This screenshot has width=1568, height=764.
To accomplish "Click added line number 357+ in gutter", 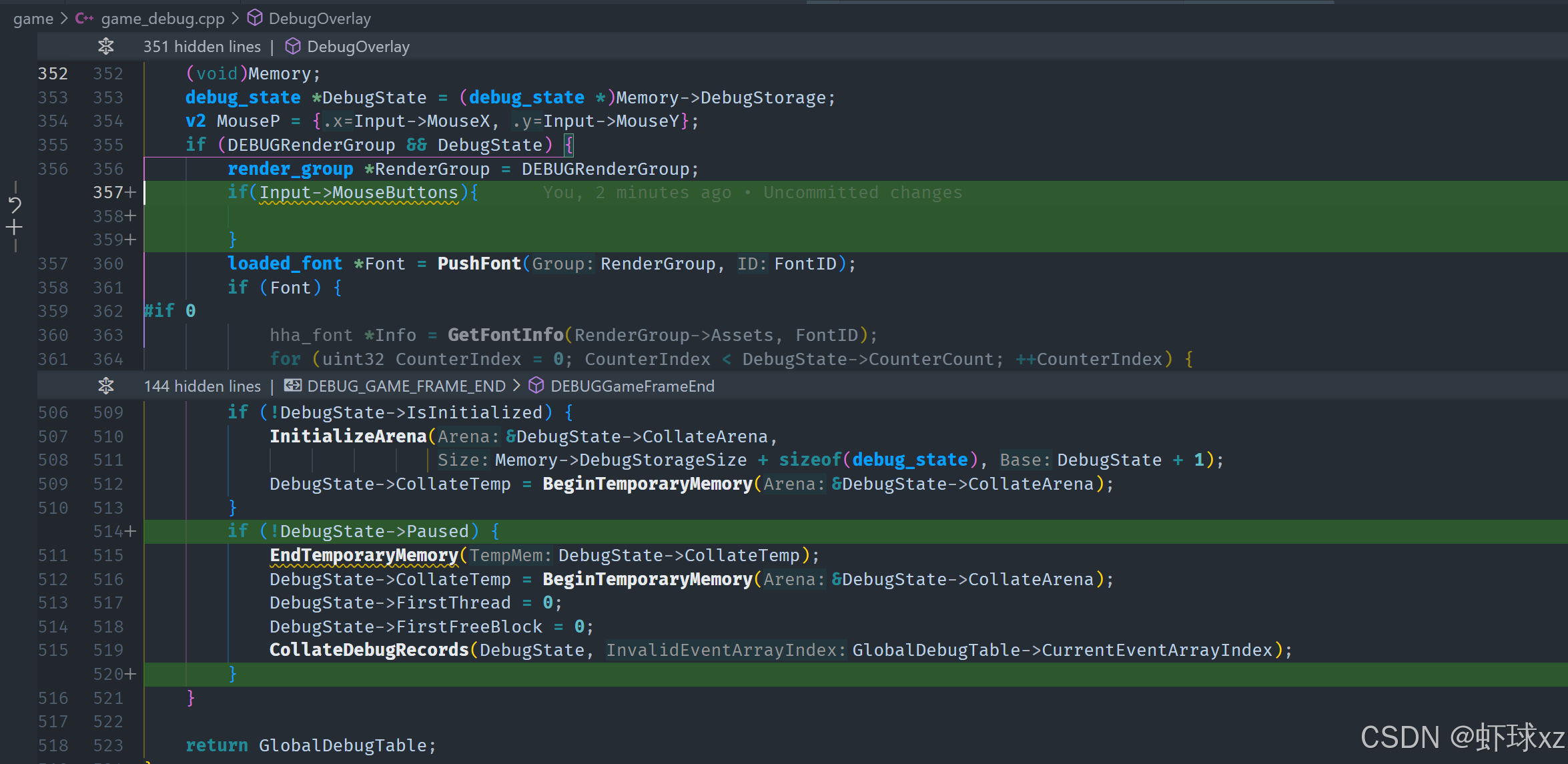I will click(115, 193).
